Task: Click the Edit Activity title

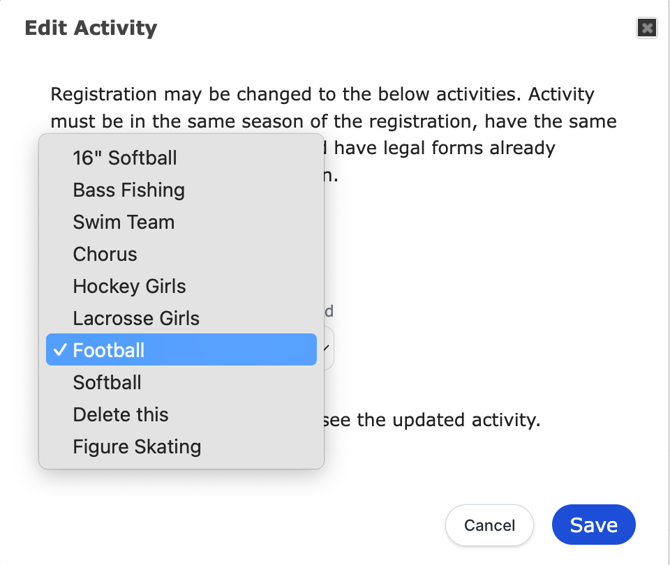Action: tap(91, 28)
